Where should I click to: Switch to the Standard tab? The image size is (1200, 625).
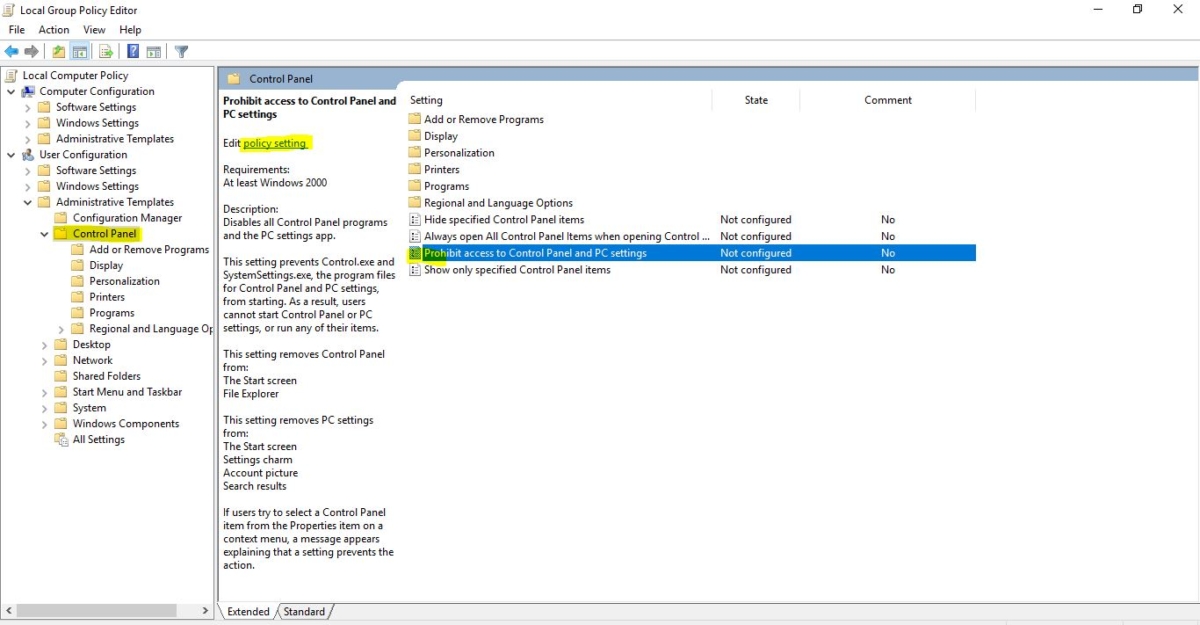point(304,611)
